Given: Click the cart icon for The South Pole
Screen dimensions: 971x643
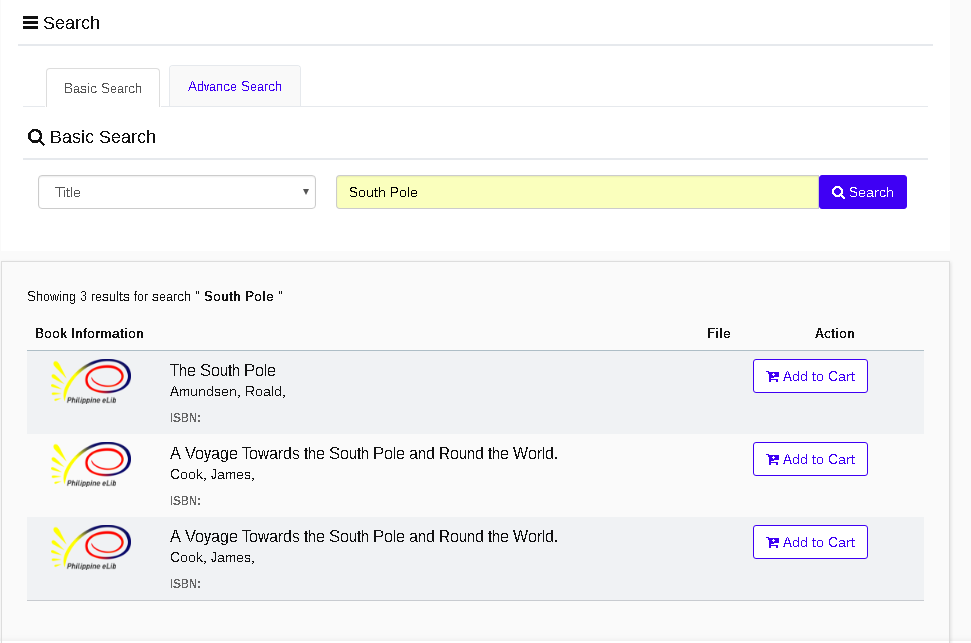Looking at the screenshot, I should point(772,377).
